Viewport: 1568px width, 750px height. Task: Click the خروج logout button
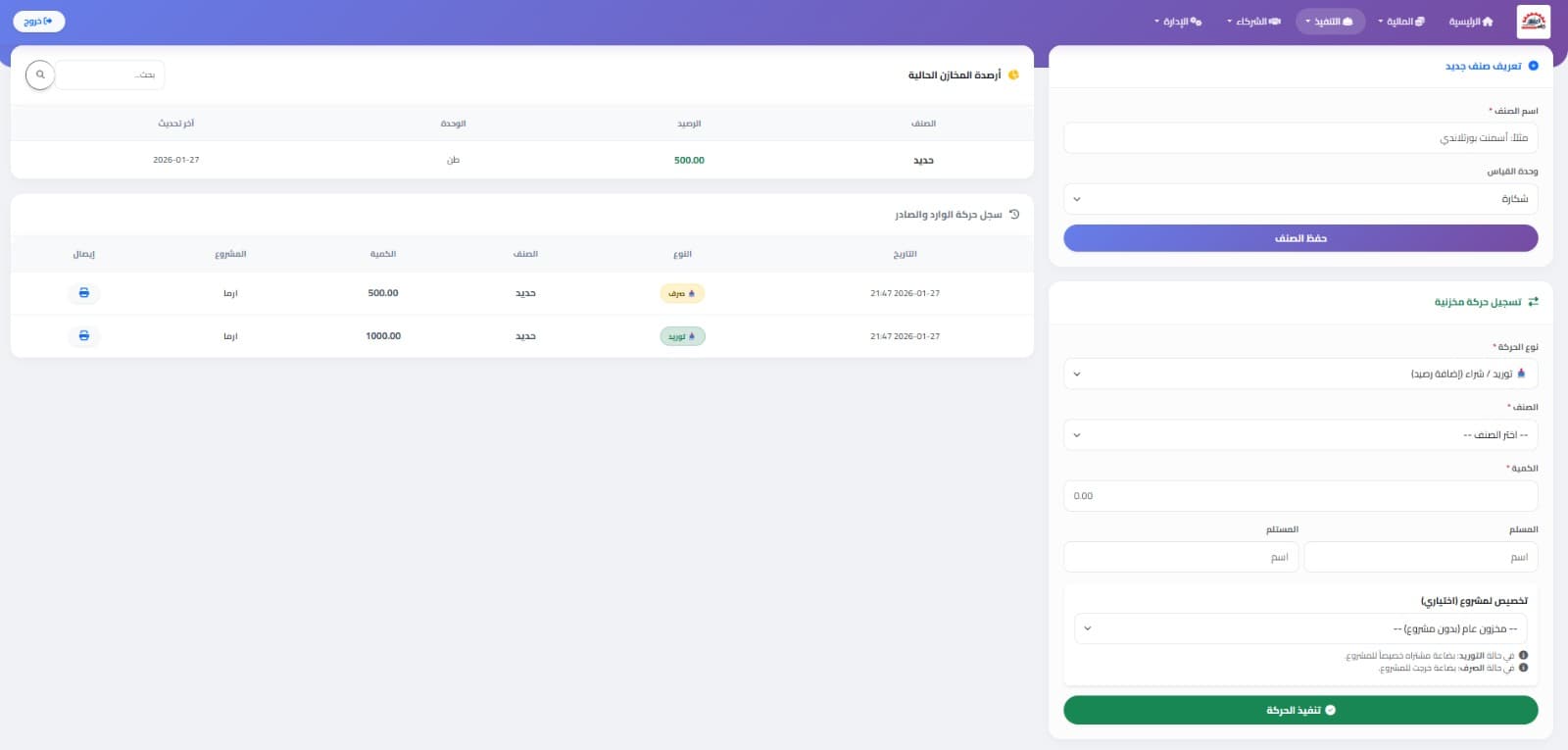(39, 22)
